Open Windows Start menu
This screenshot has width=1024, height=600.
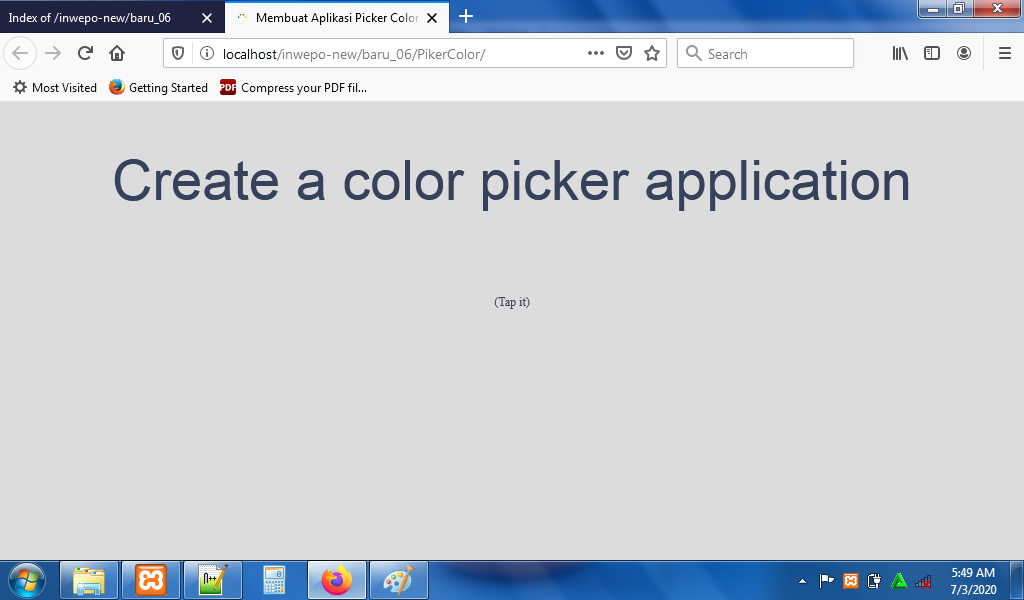pos(27,580)
